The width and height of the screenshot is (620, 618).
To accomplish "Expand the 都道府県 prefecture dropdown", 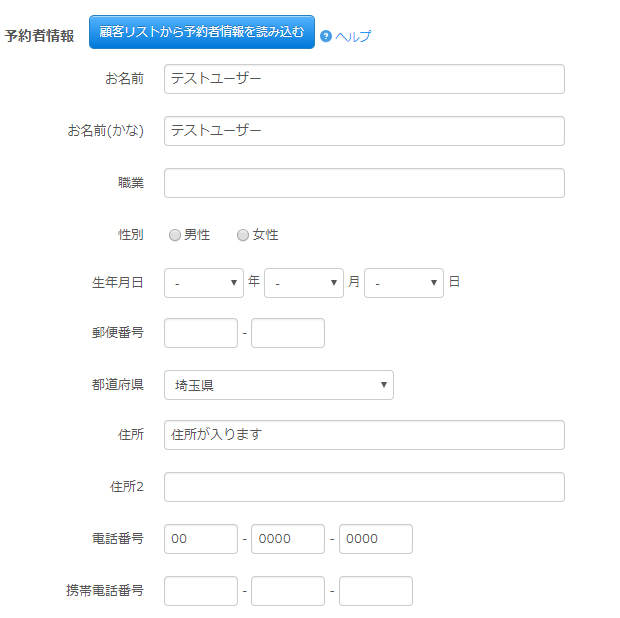I will tap(279, 385).
